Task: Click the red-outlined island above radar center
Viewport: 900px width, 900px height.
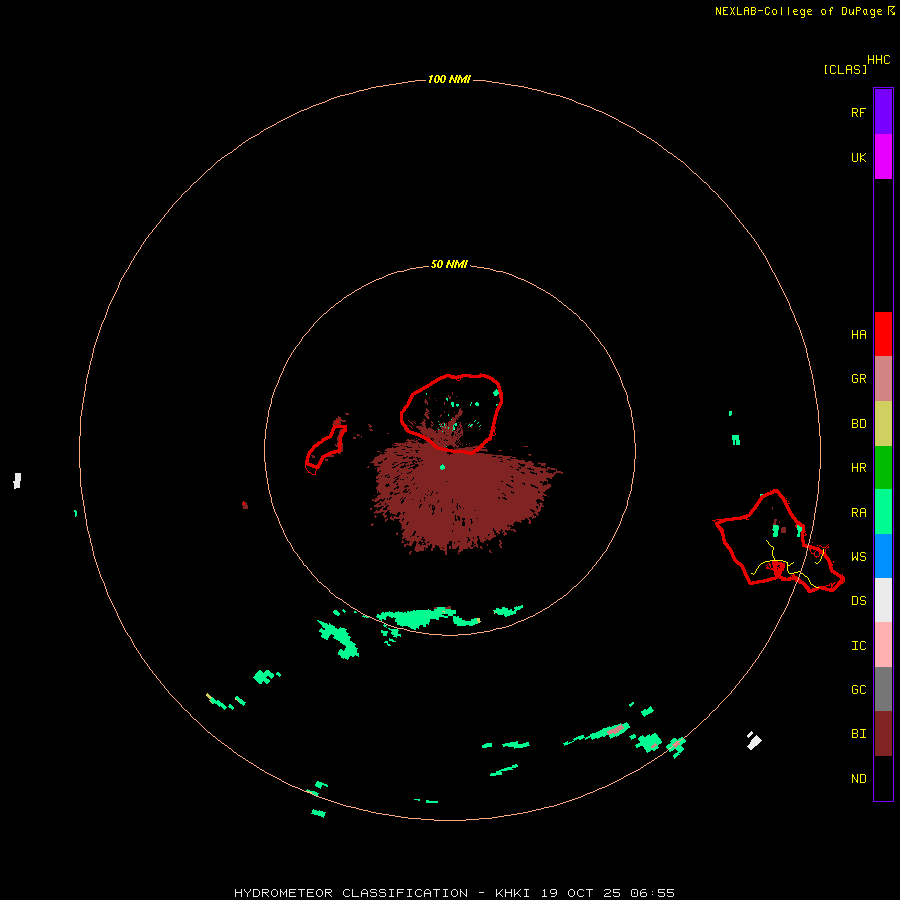Action: tap(451, 413)
